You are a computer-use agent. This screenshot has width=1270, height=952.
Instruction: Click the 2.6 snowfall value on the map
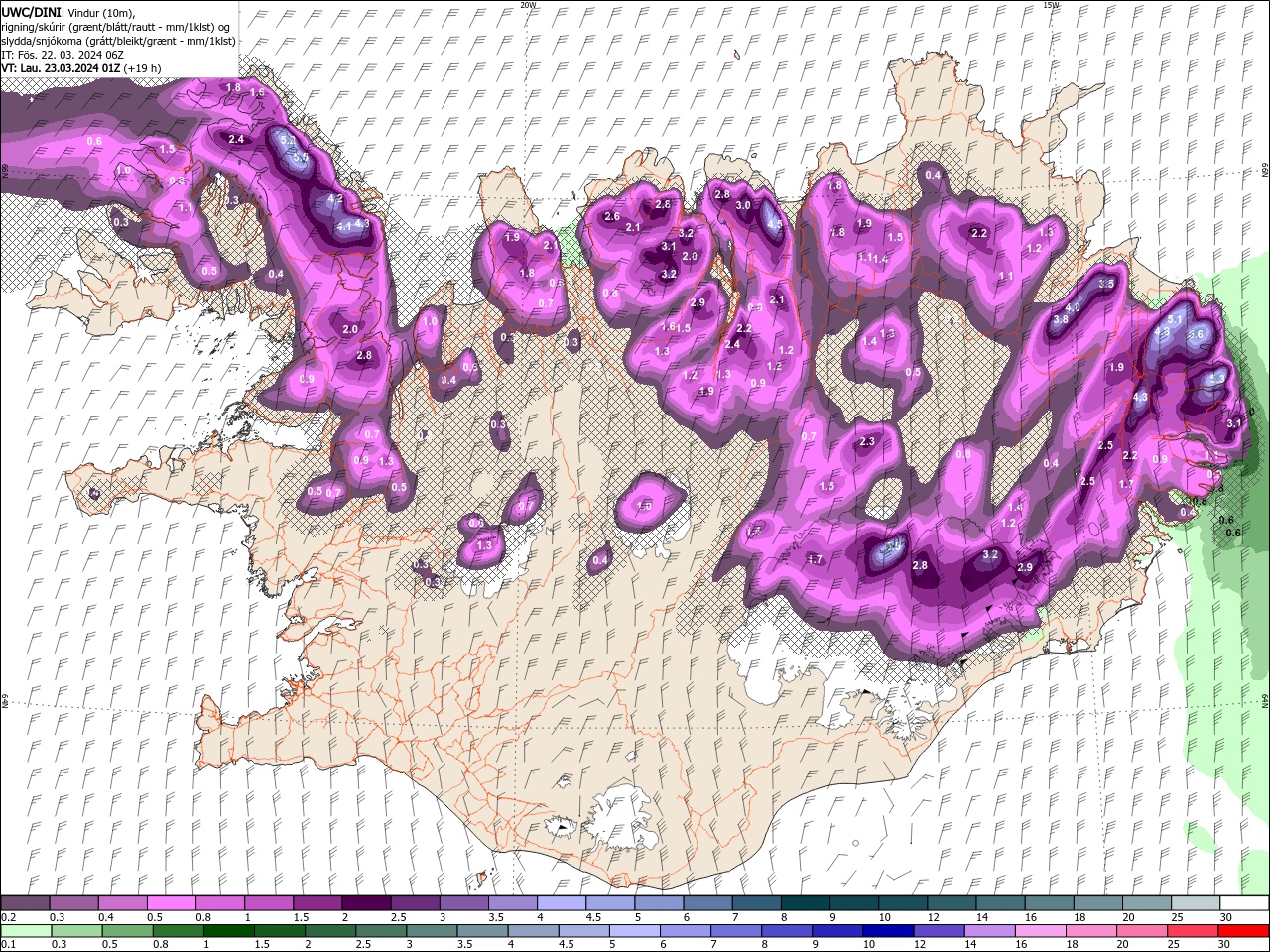click(x=612, y=217)
